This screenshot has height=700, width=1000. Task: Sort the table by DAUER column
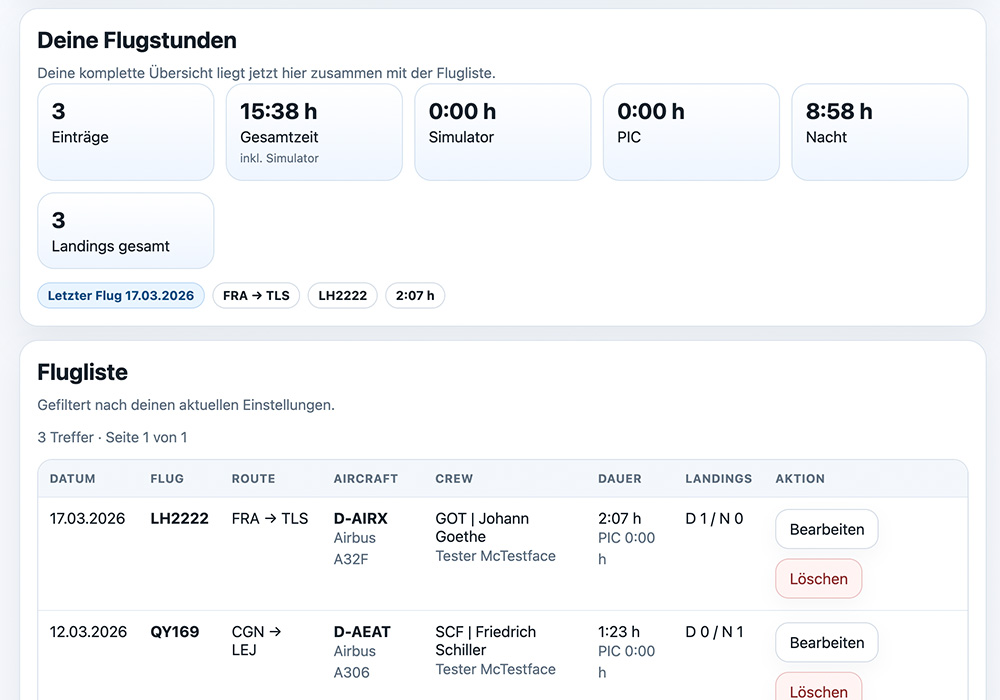coord(618,478)
